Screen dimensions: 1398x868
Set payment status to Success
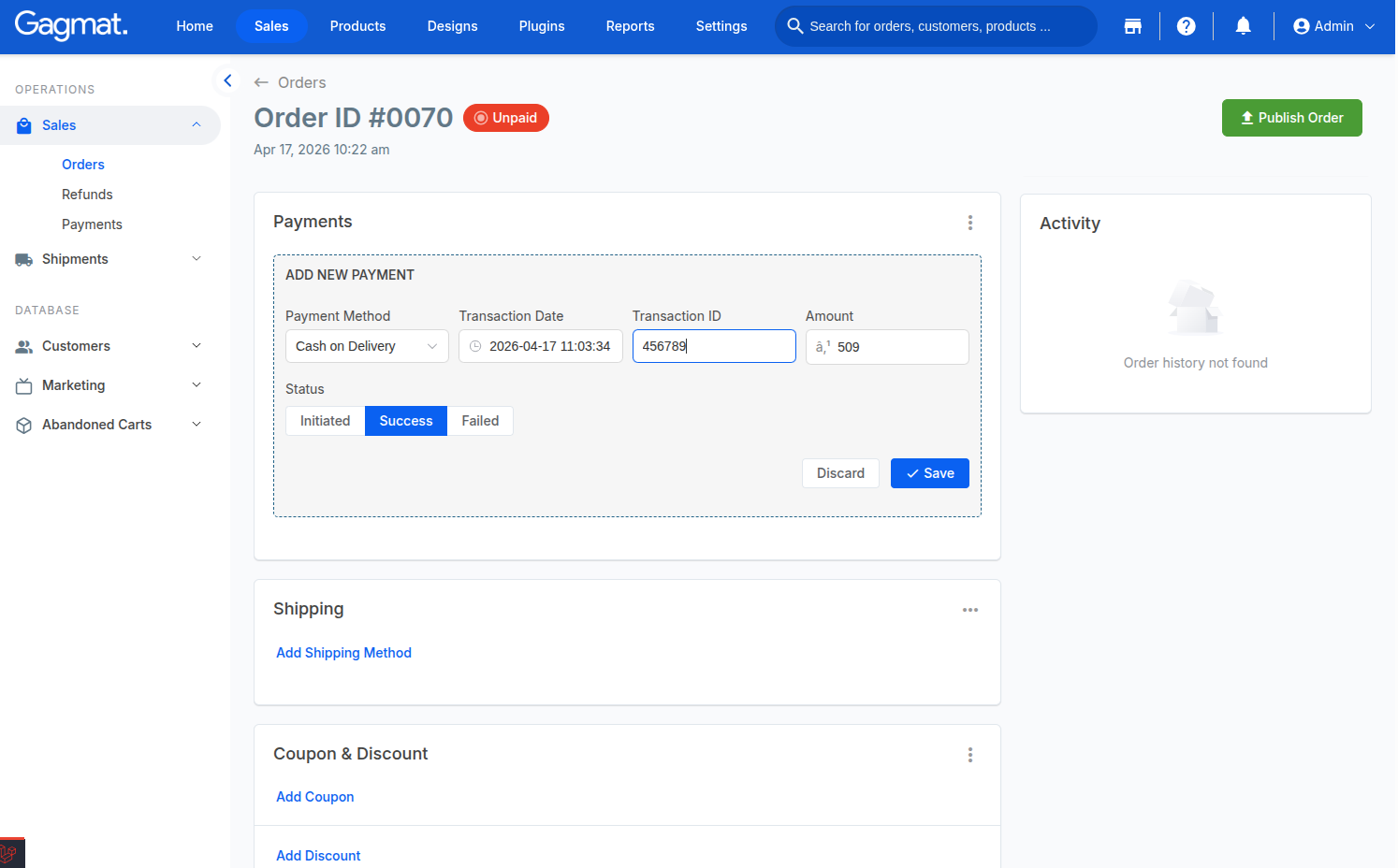pos(406,421)
